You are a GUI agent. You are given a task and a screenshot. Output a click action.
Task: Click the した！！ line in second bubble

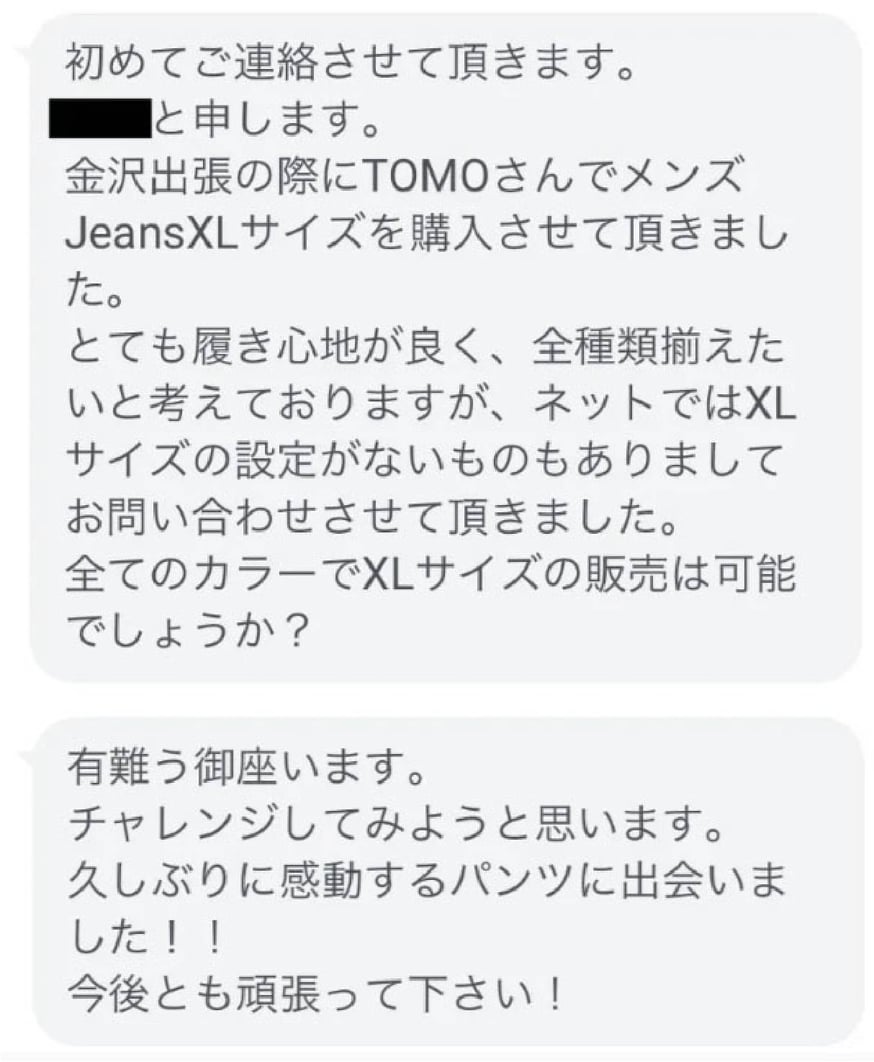[146, 939]
